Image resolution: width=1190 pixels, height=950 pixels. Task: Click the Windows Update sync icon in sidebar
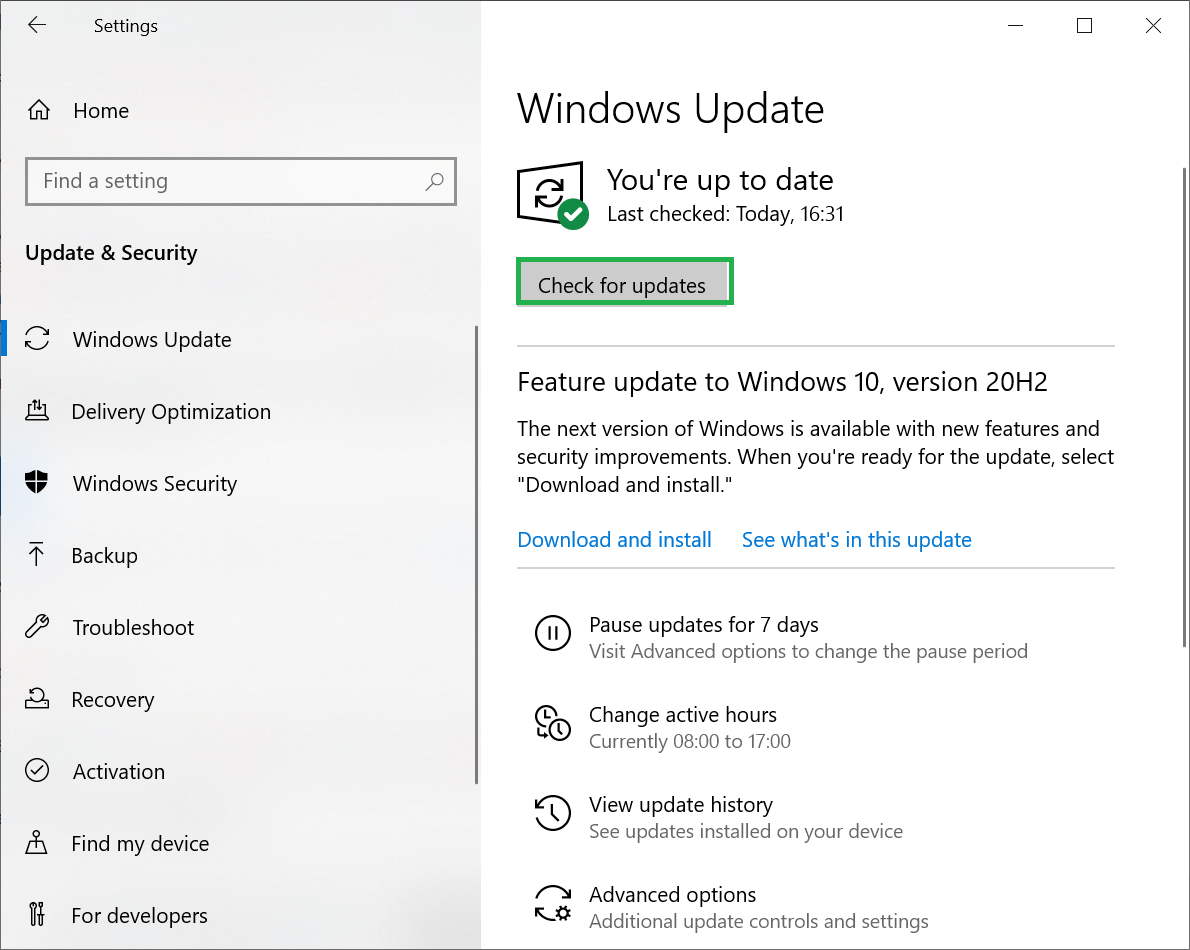click(36, 338)
